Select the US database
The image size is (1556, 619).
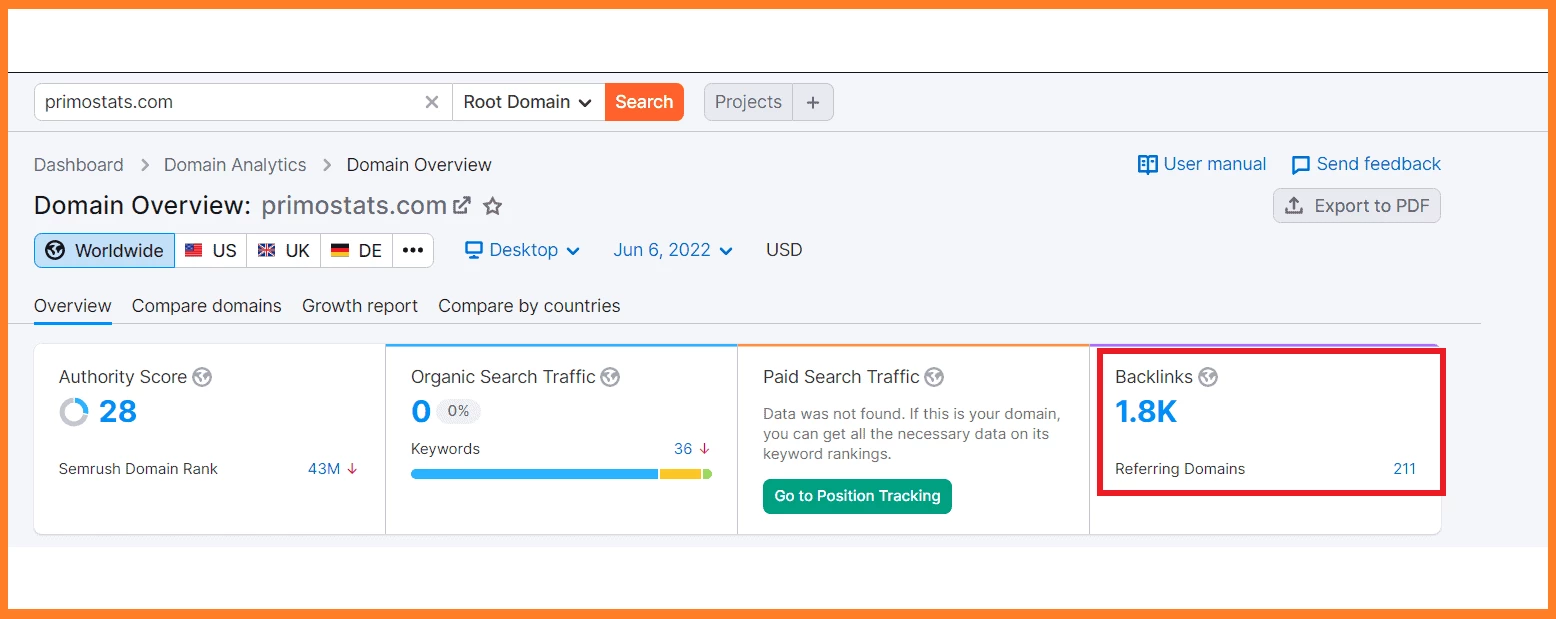[211, 250]
